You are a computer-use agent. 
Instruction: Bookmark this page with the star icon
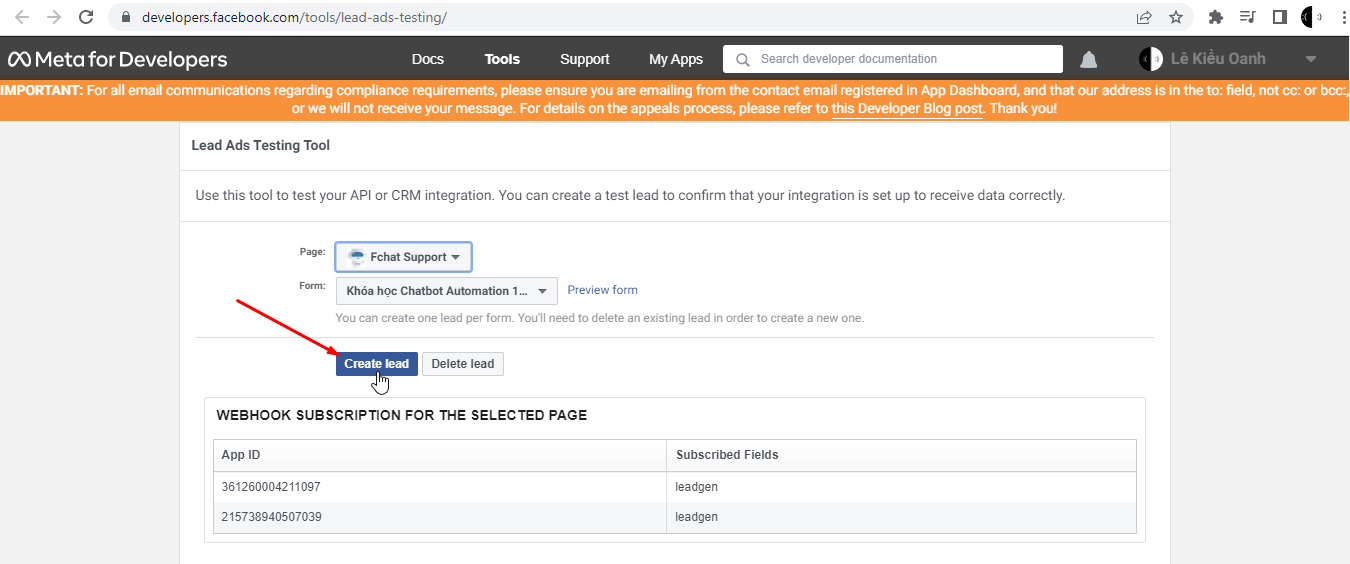pyautogui.click(x=1176, y=17)
